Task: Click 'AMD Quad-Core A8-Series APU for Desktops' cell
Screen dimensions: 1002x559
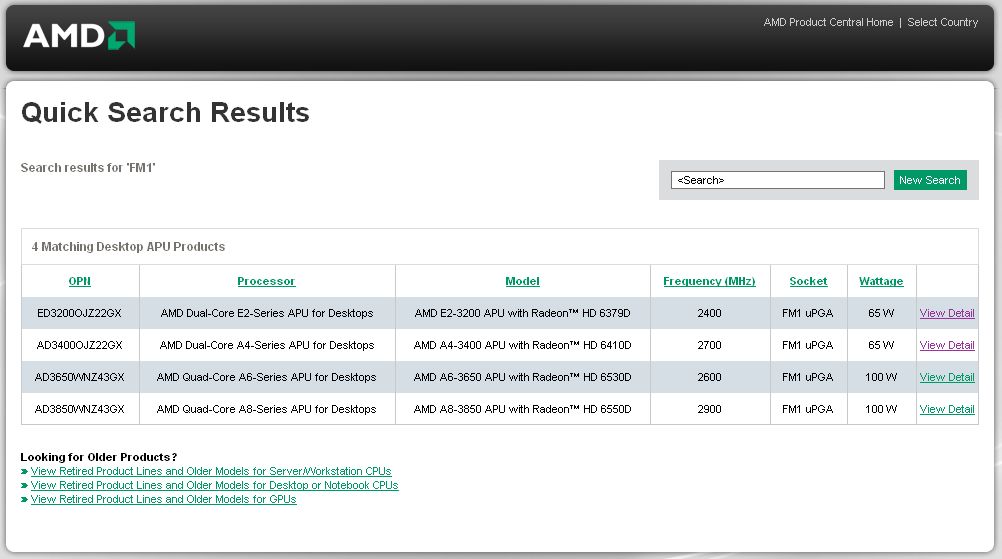Action: (266, 409)
